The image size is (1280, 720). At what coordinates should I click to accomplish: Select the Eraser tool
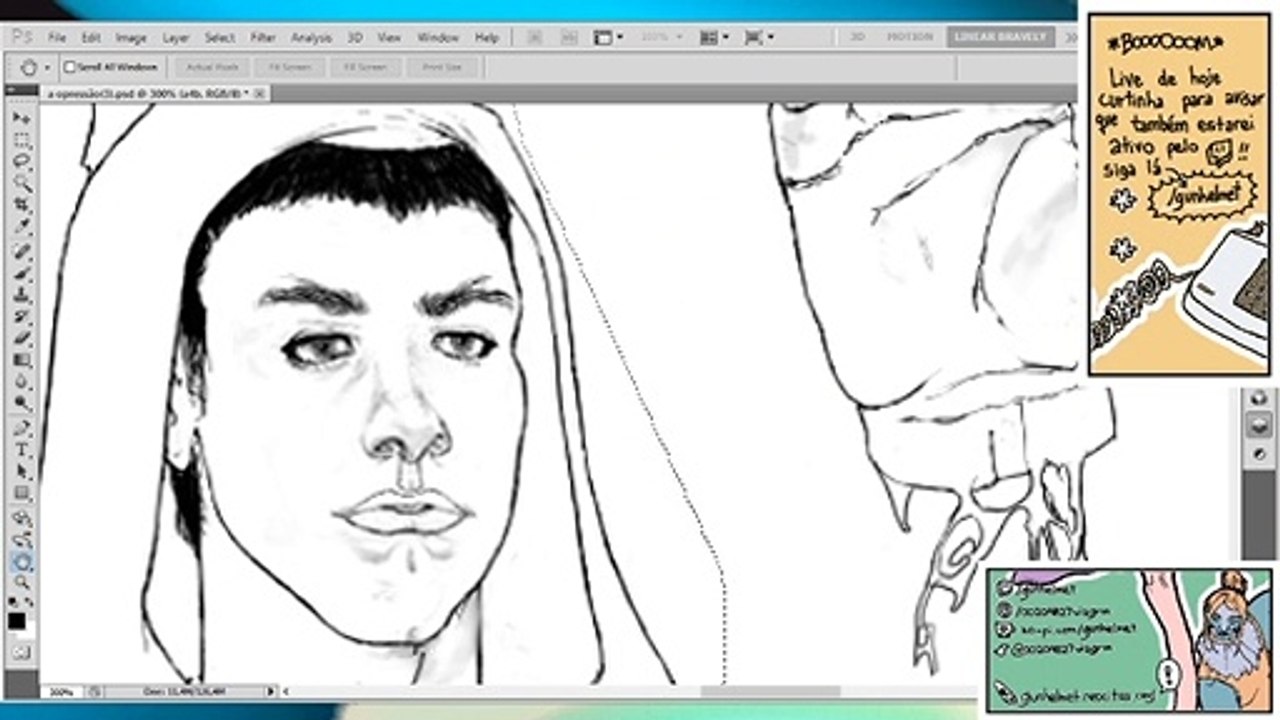tap(21, 339)
